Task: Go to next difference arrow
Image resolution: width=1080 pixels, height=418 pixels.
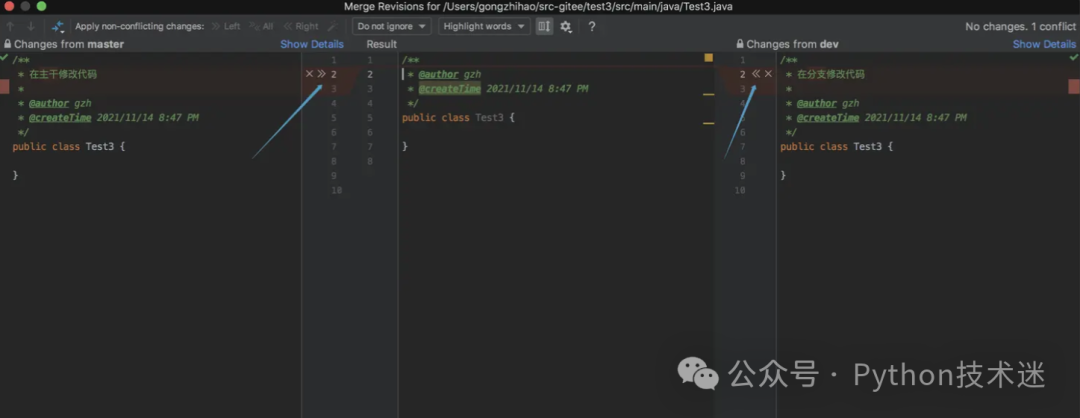Action: tap(31, 26)
